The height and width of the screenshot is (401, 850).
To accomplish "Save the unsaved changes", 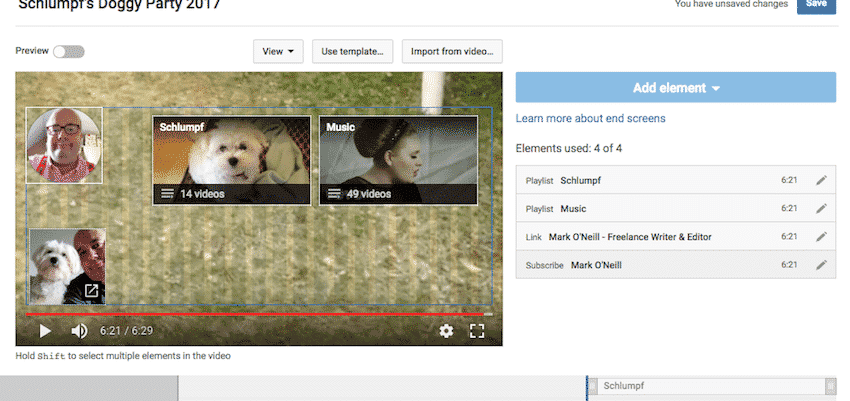I will point(816,4).
